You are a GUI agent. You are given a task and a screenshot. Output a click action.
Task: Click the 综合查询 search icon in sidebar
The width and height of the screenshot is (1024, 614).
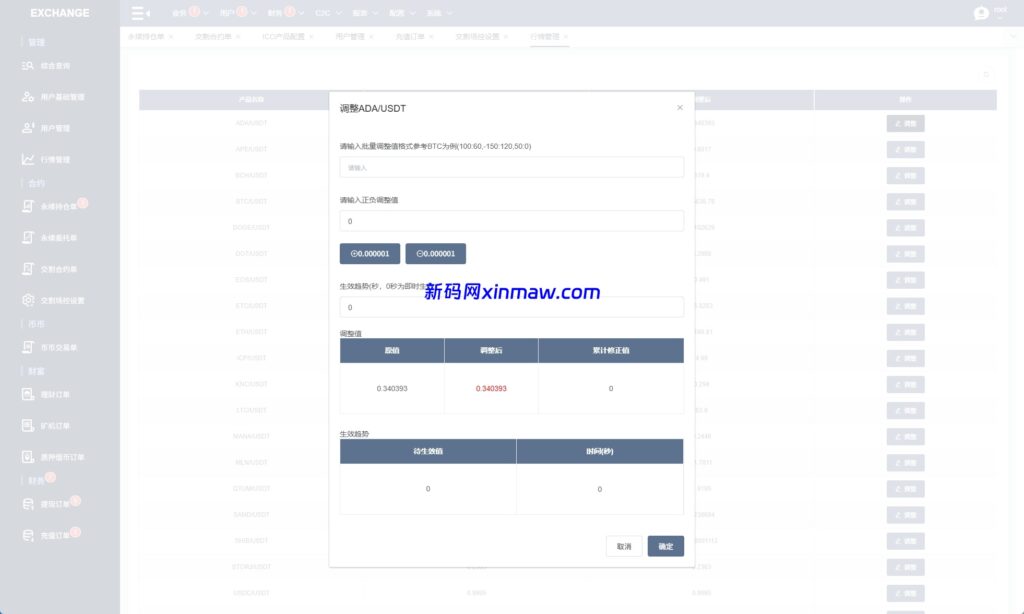[x=28, y=66]
